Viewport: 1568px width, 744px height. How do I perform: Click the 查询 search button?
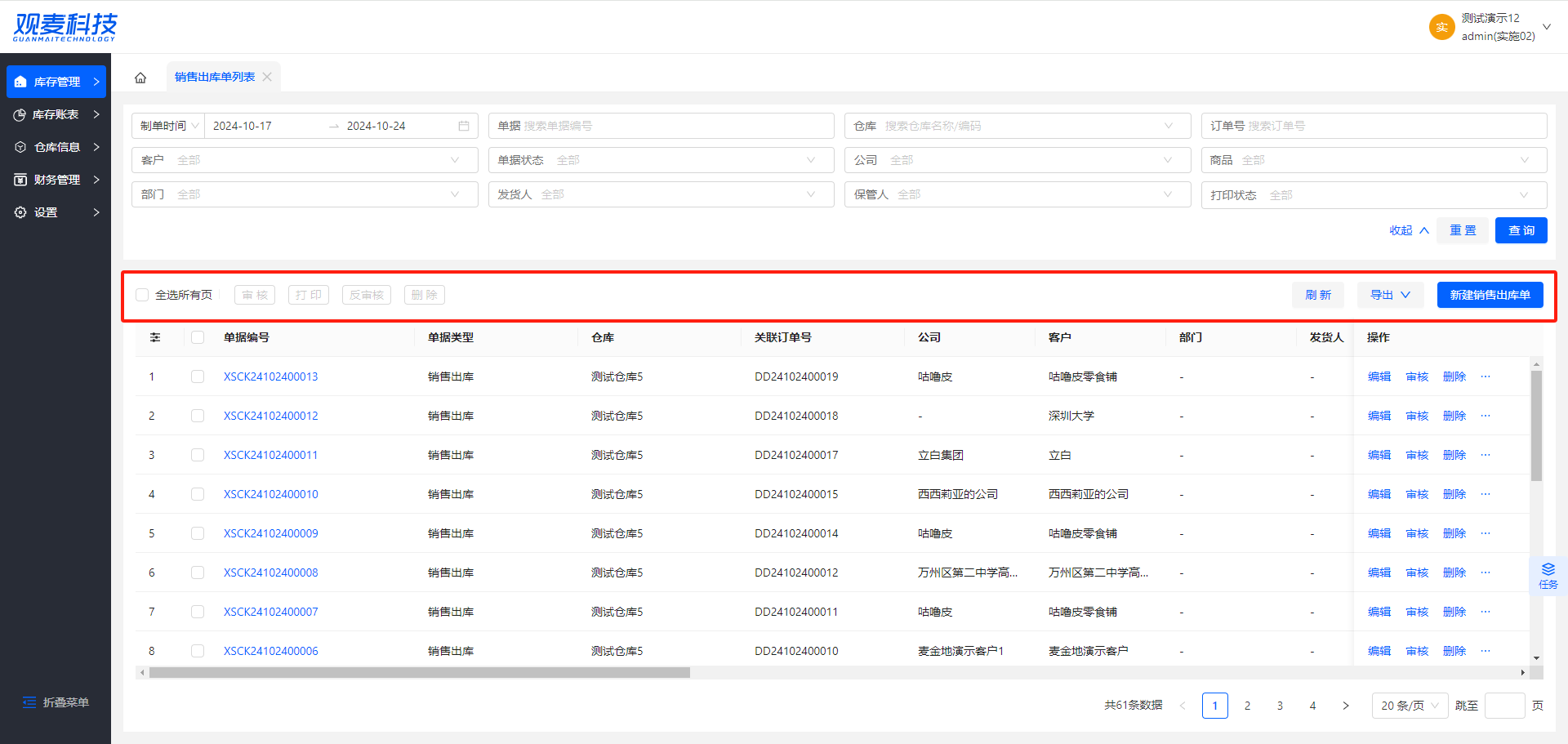(1521, 230)
